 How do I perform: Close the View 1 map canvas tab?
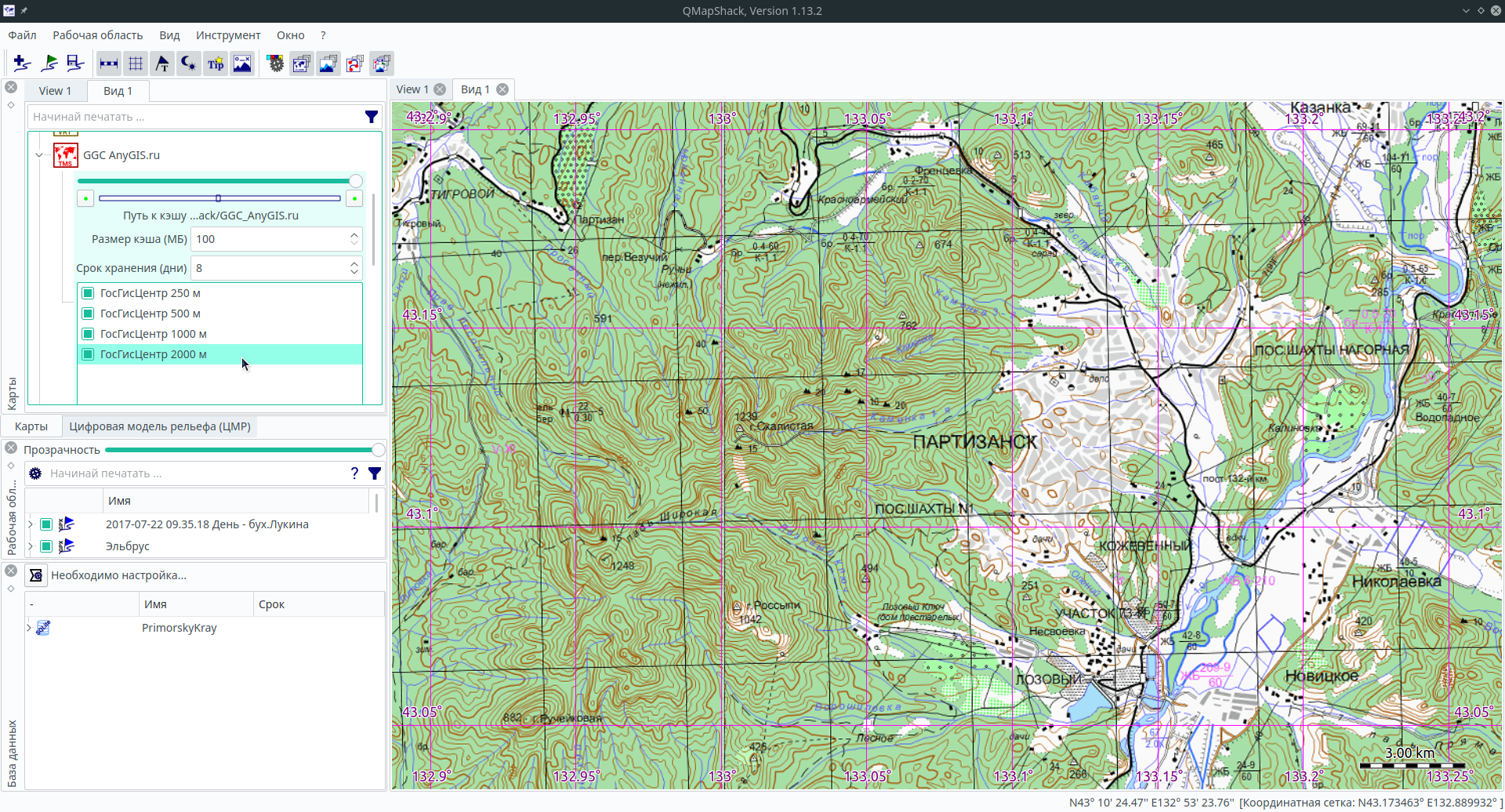[440, 89]
